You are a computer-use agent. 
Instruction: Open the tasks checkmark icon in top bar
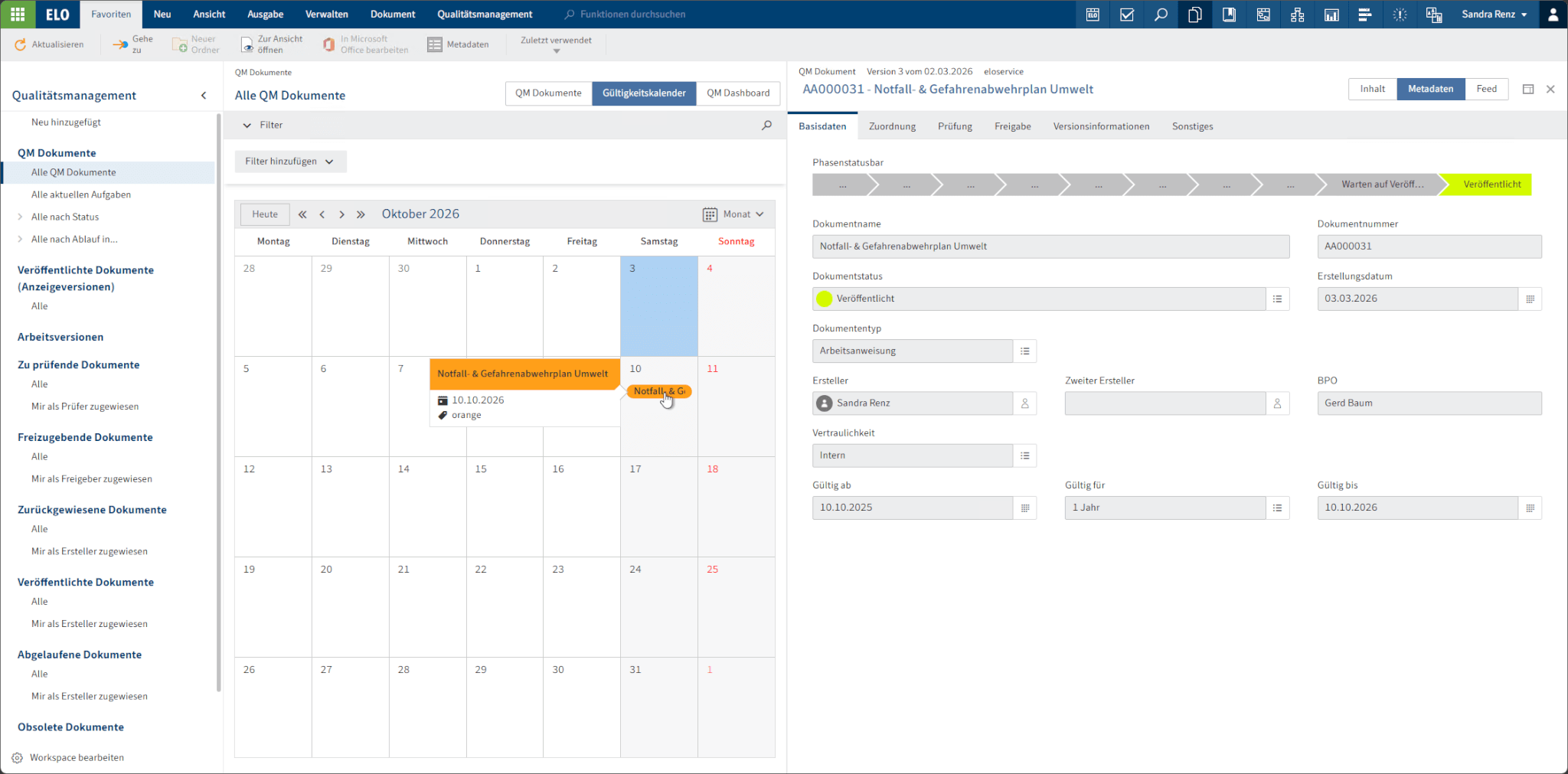1126,15
